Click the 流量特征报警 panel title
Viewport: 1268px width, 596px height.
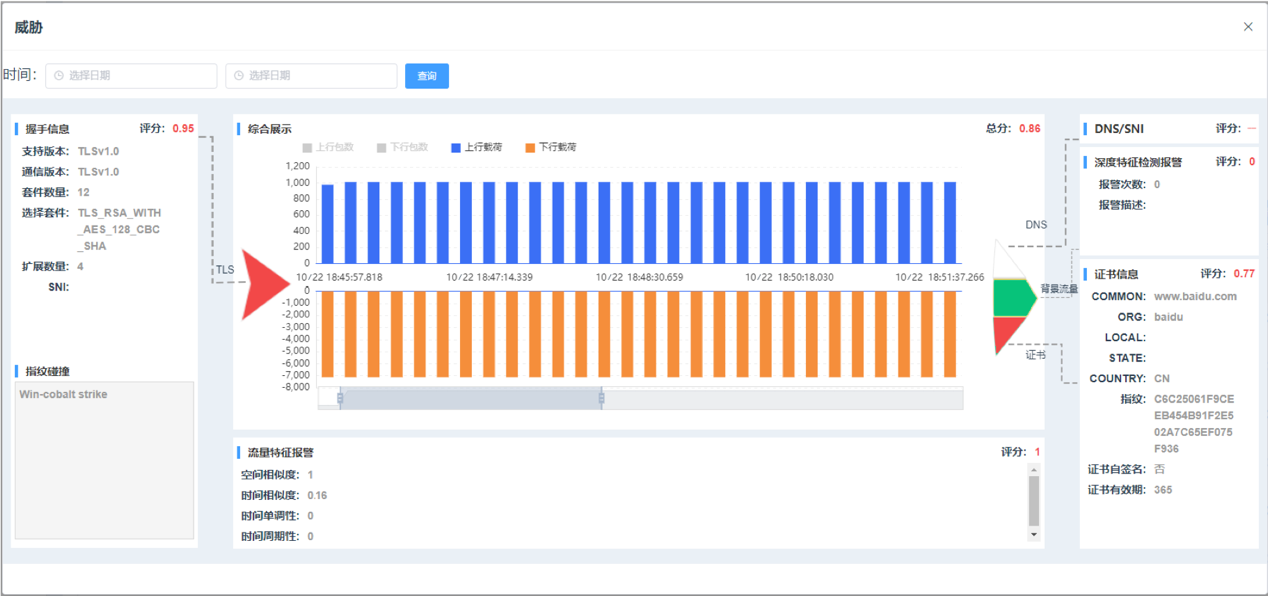(x=280, y=453)
